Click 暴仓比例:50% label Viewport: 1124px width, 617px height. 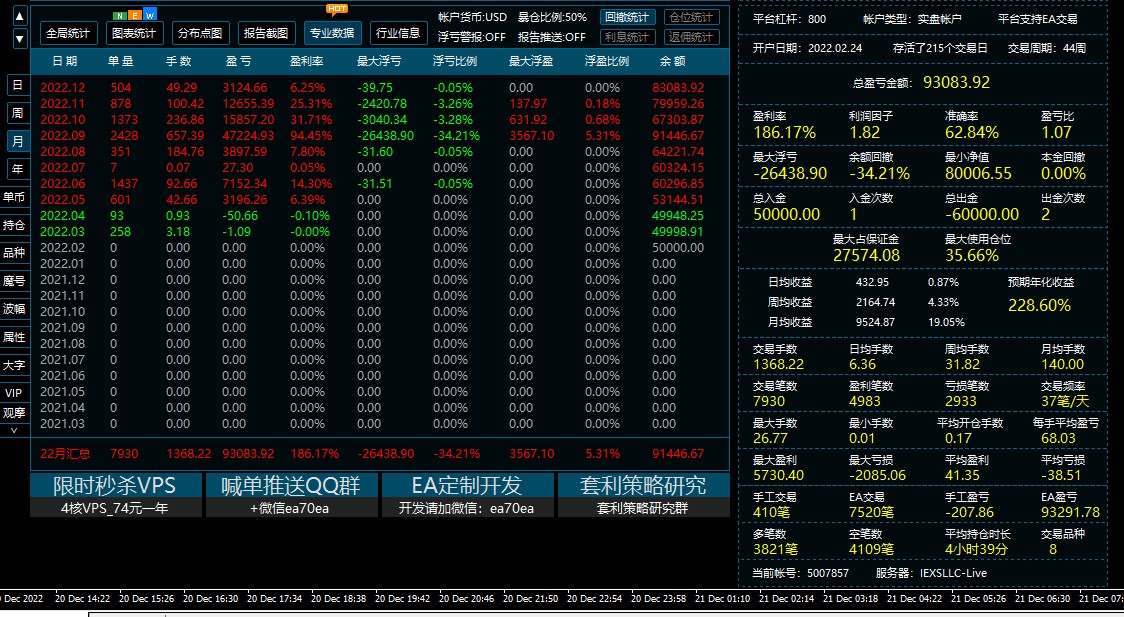(552, 17)
